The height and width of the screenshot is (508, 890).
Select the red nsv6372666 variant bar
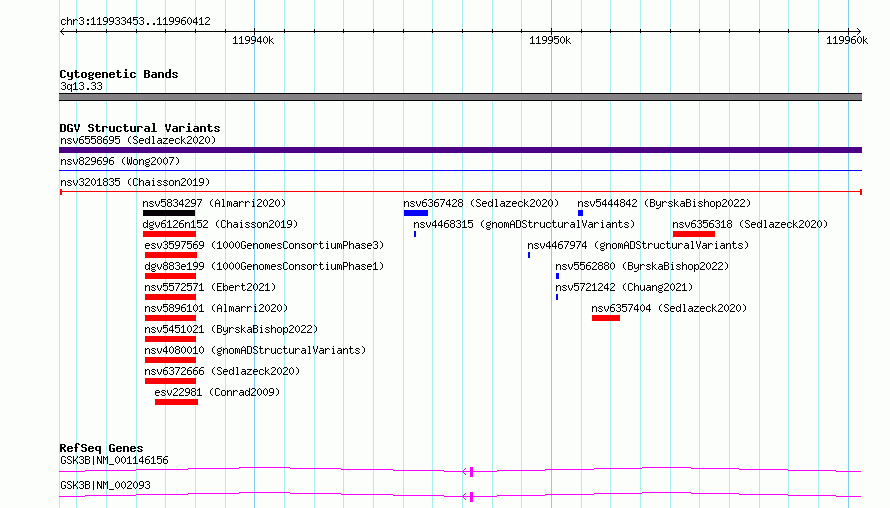(170, 381)
